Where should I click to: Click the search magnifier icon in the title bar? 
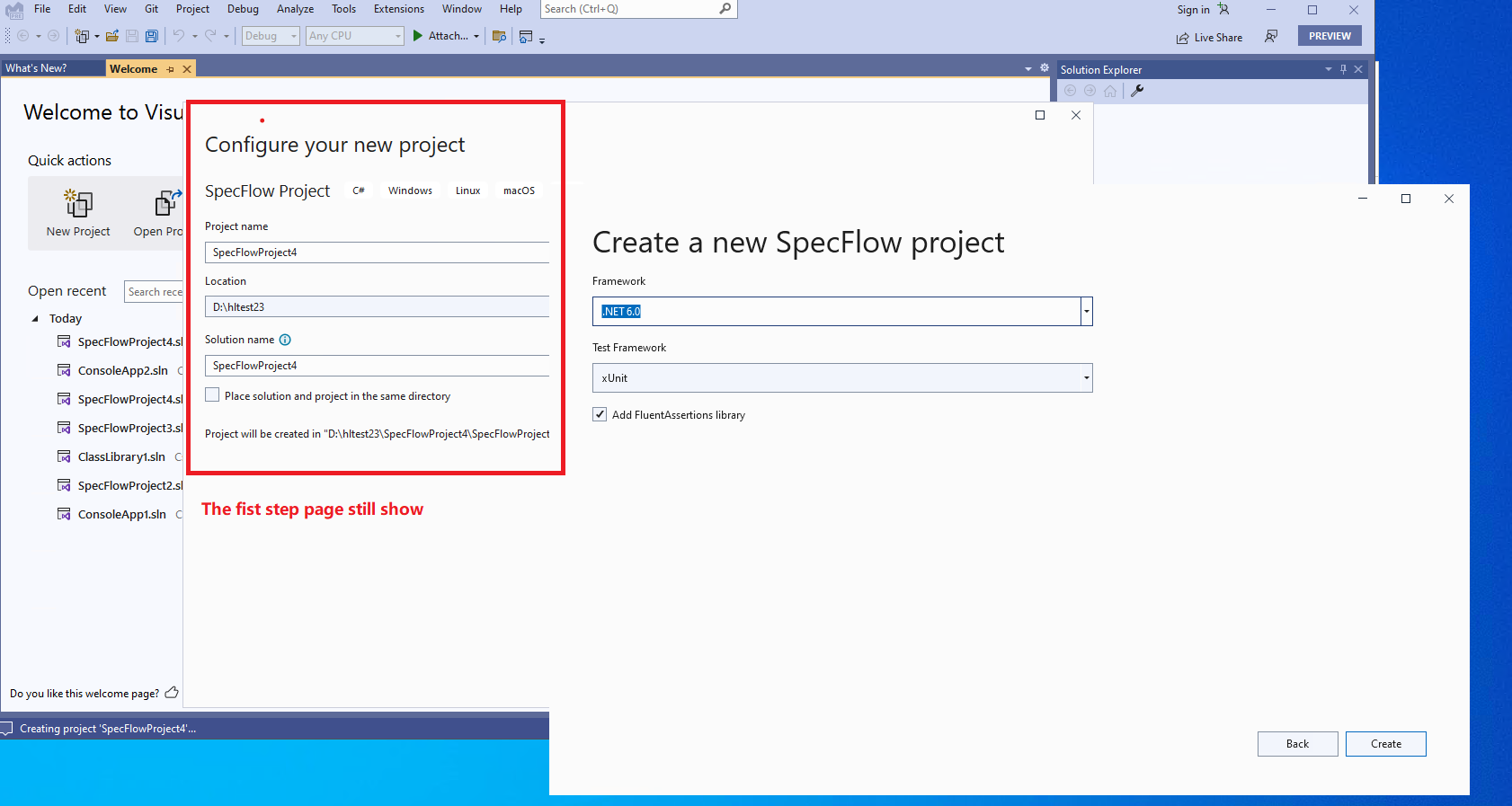click(725, 9)
